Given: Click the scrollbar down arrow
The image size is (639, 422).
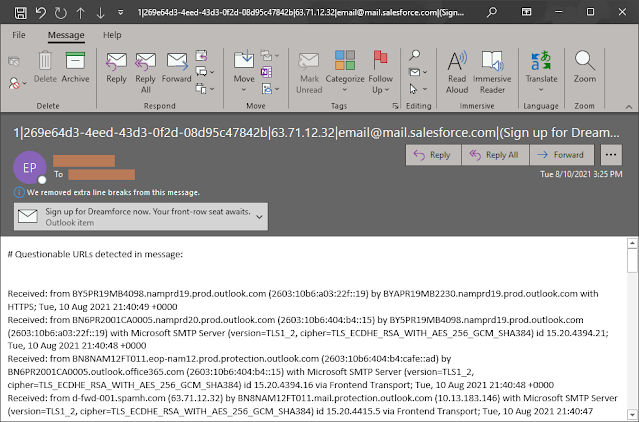Looking at the screenshot, I should (632, 414).
